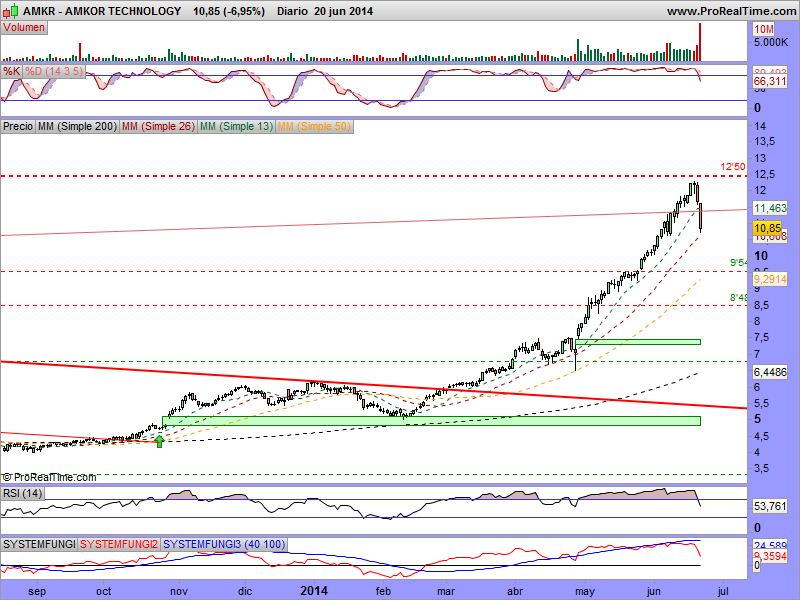Screen dimensions: 800x600
Task: Click the jul month label on time axis
Action: tap(722, 591)
